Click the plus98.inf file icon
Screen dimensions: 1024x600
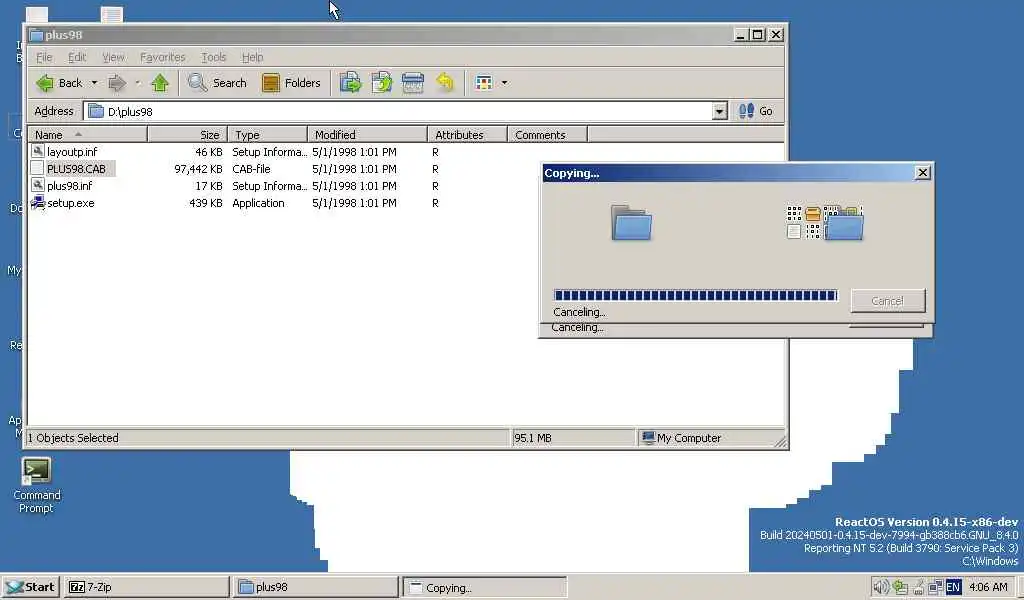point(38,185)
